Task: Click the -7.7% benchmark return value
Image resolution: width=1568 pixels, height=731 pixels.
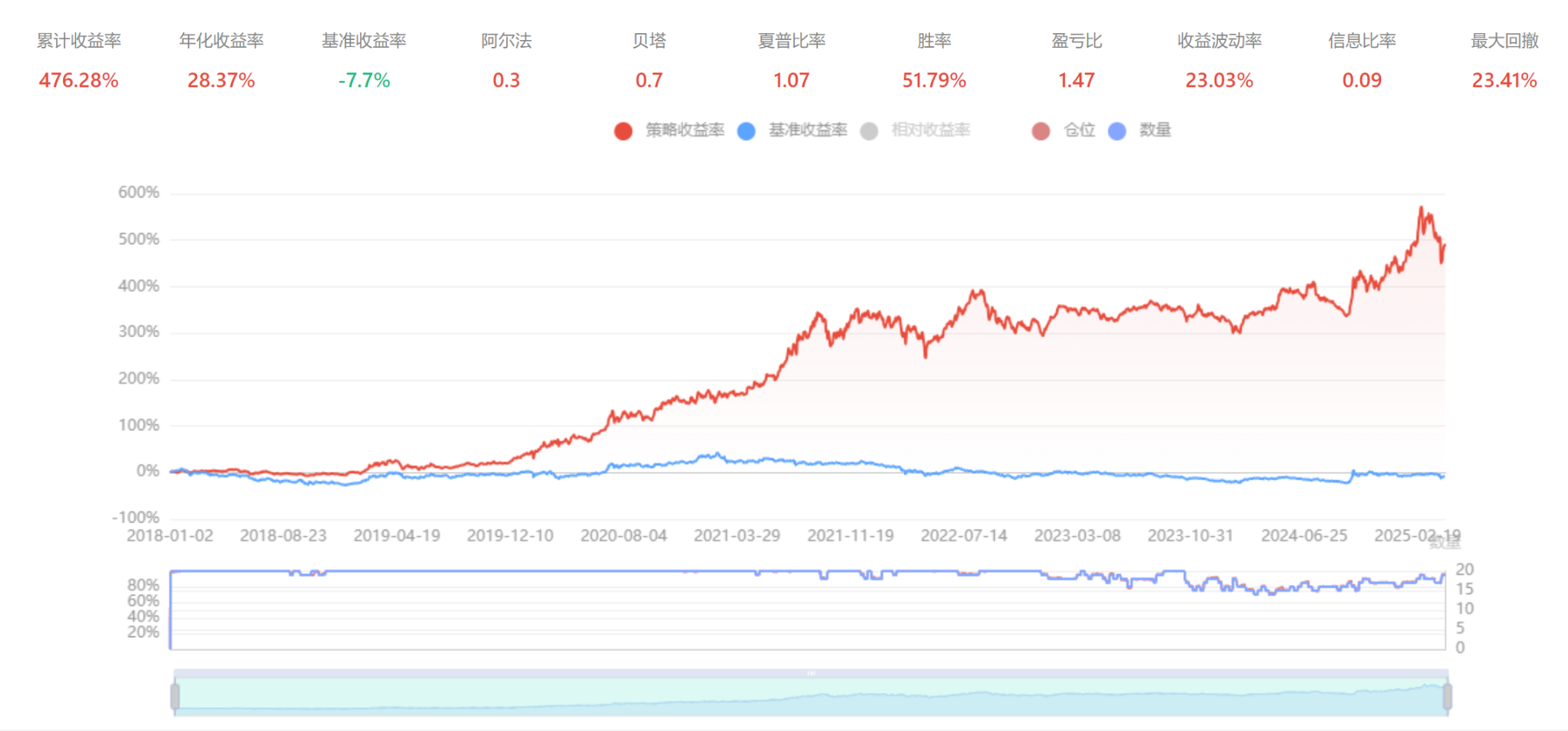Action: pos(364,80)
